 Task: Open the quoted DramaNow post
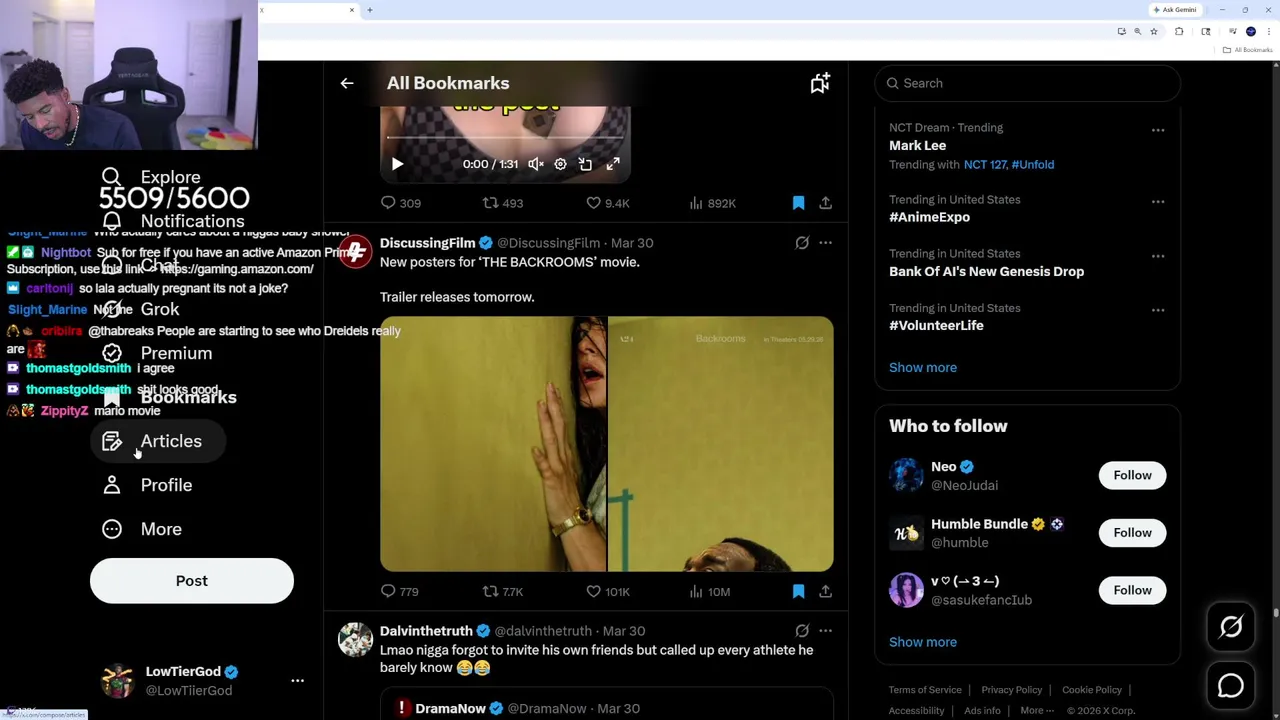(x=606, y=704)
